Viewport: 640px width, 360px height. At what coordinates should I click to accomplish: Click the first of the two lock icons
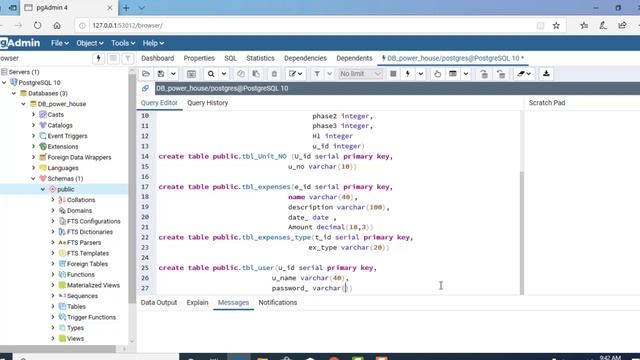click(x=484, y=74)
